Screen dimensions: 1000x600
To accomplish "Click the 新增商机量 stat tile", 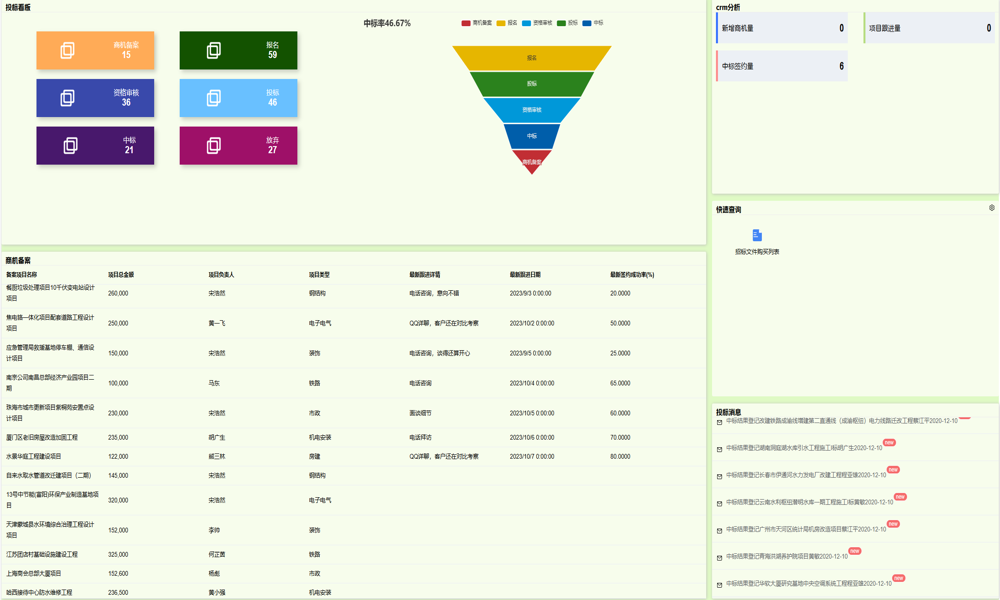I will [782, 28].
